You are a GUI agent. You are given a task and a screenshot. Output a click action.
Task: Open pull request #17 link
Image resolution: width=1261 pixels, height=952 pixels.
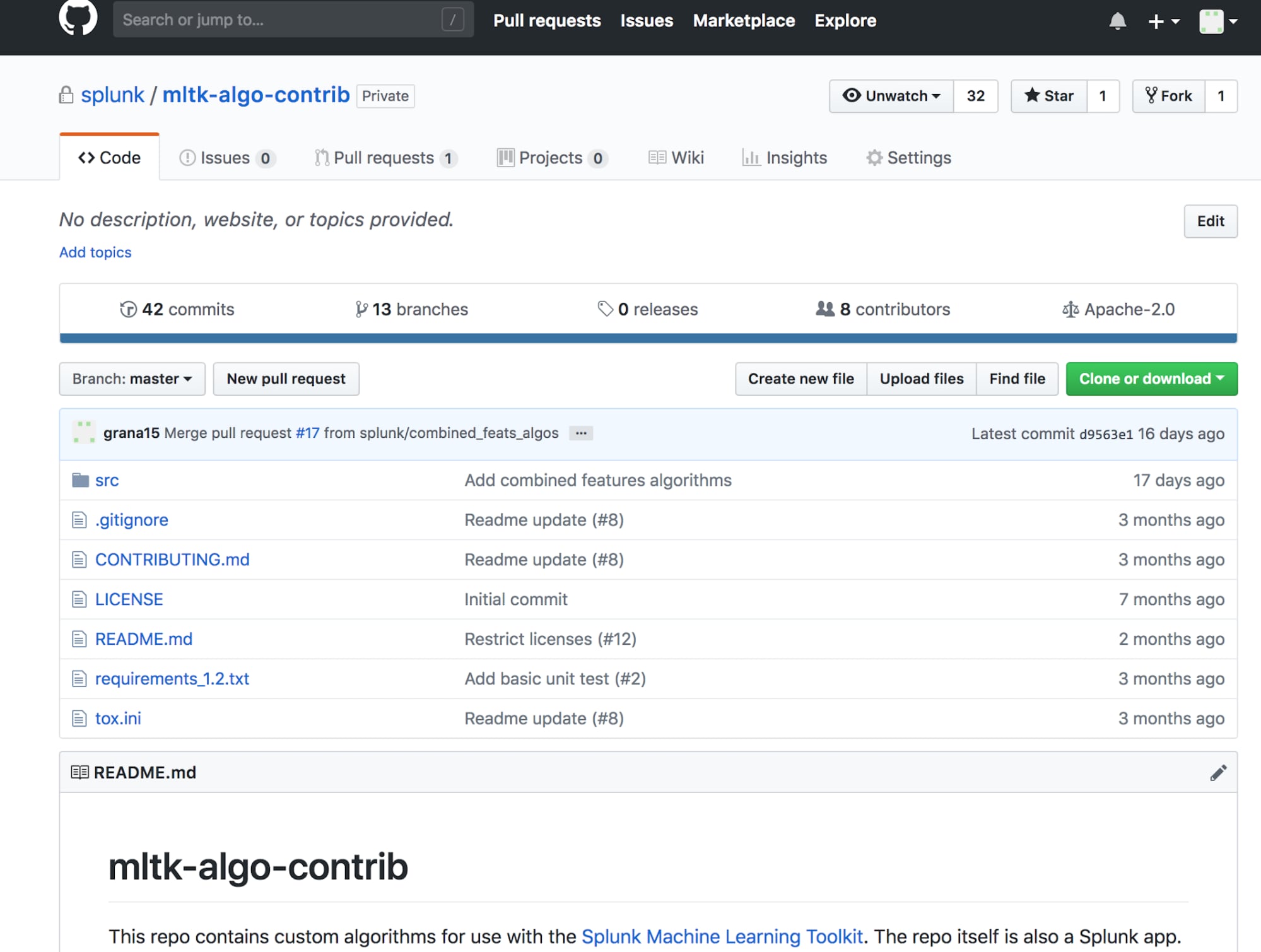tap(307, 433)
